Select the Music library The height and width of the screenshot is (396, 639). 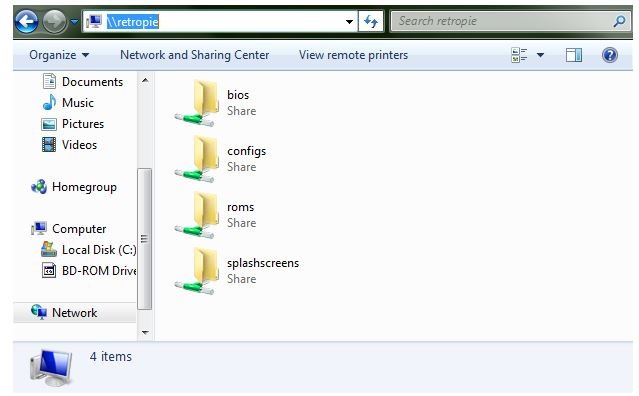77,103
